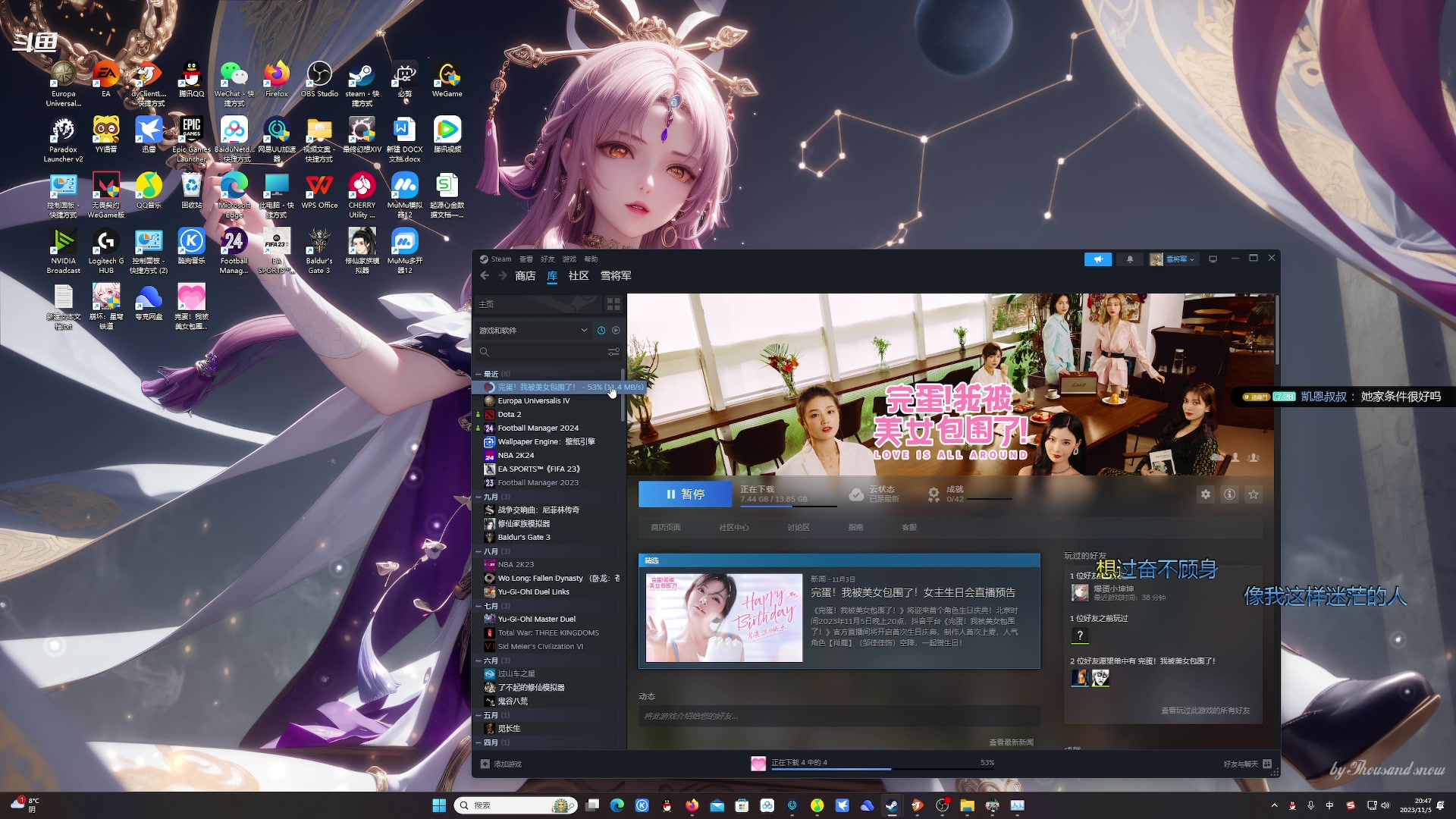1456x819 pixels.
Task: Open NVIDIA Broadcast desktop icon
Action: tap(64, 251)
